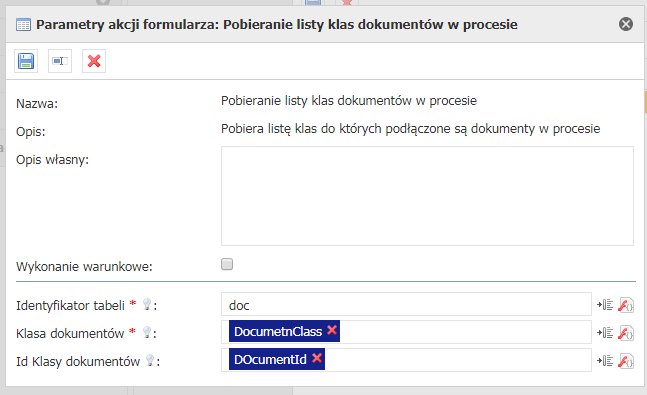Viewport: 647px width, 395px height.
Task: Open variable list for Identyfikator tabeli
Action: pyautogui.click(x=605, y=305)
